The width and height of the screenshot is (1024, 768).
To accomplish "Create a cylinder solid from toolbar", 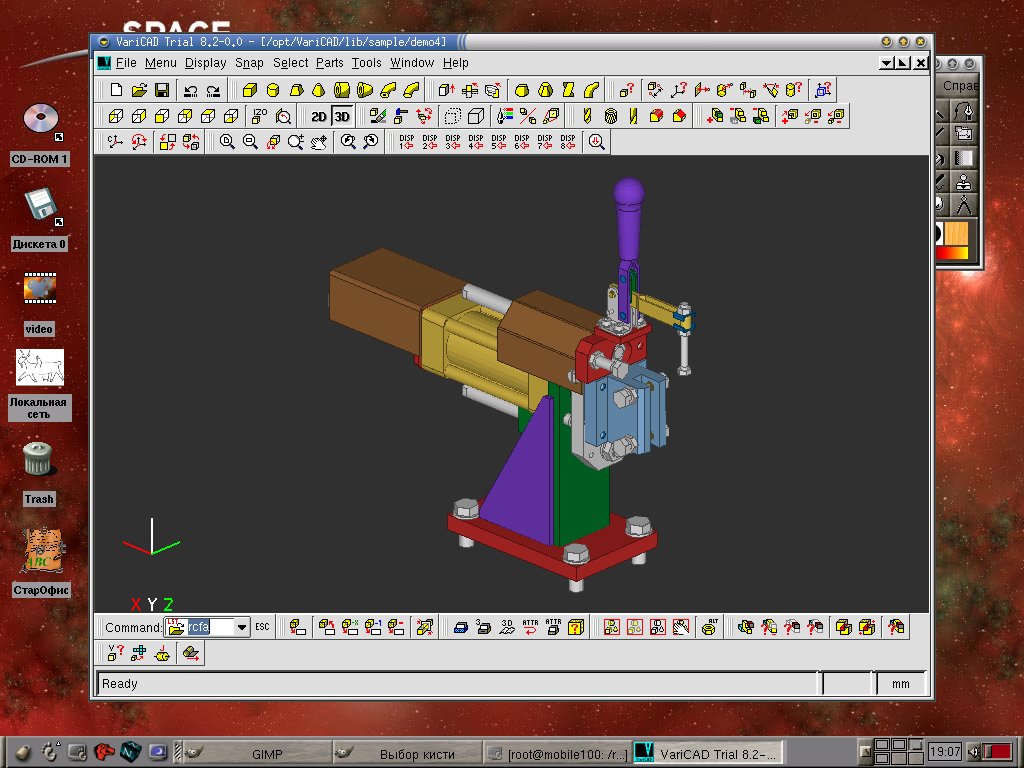I will (x=272, y=90).
